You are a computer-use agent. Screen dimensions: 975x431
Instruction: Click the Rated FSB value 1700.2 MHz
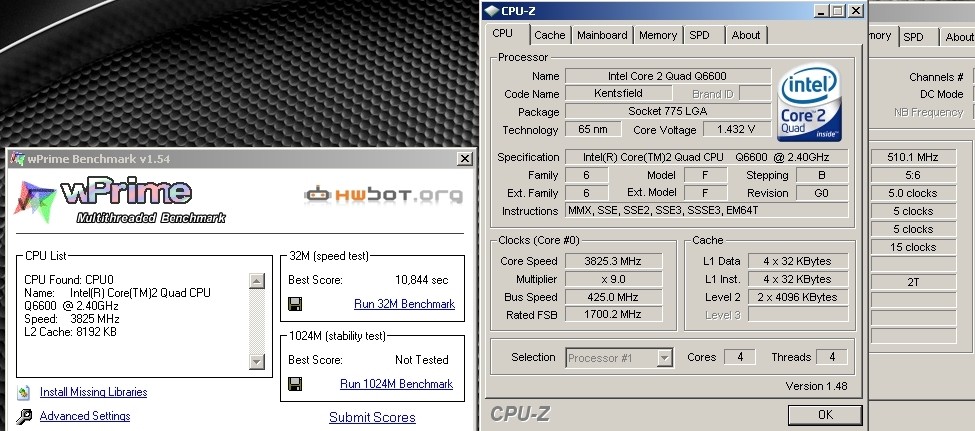(x=612, y=315)
